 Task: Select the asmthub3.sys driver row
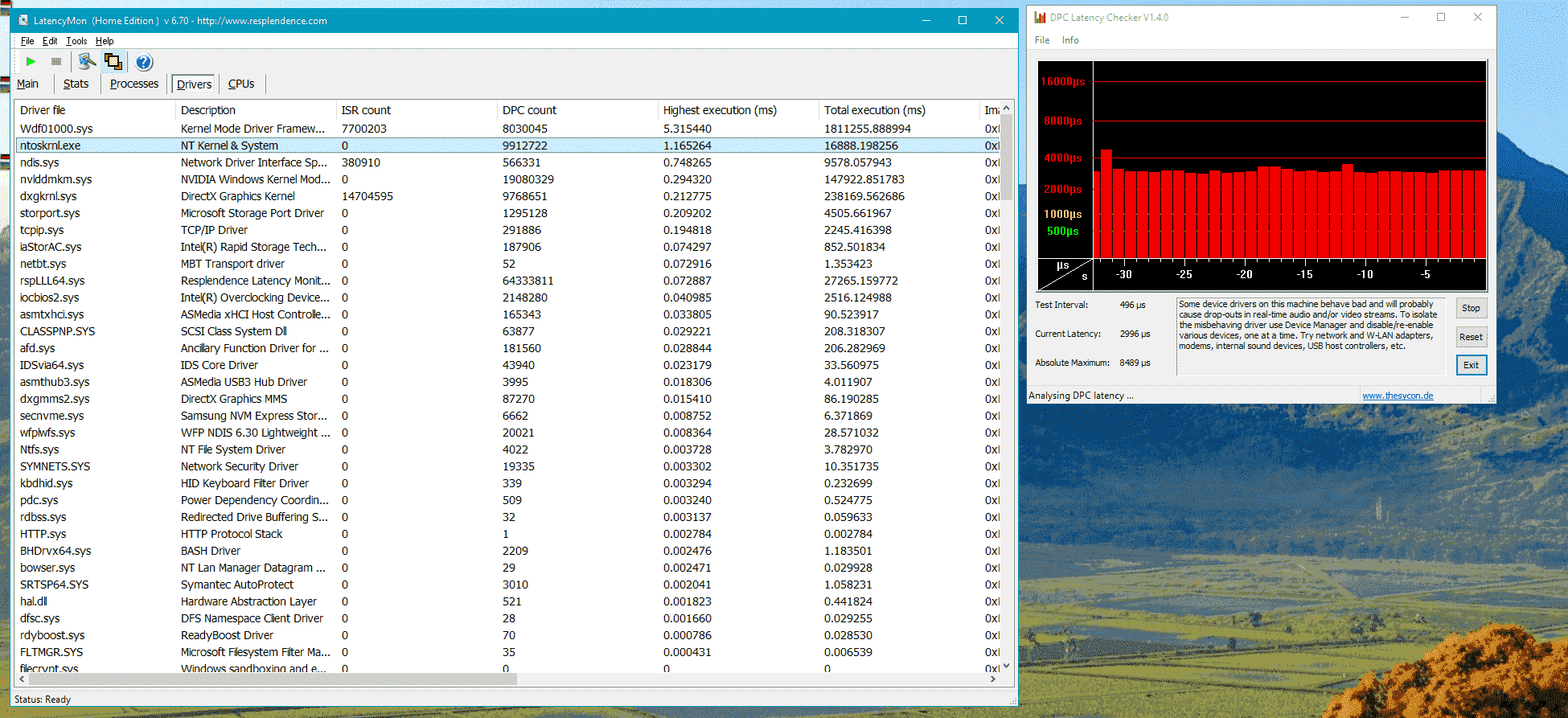pyautogui.click(x=507, y=382)
